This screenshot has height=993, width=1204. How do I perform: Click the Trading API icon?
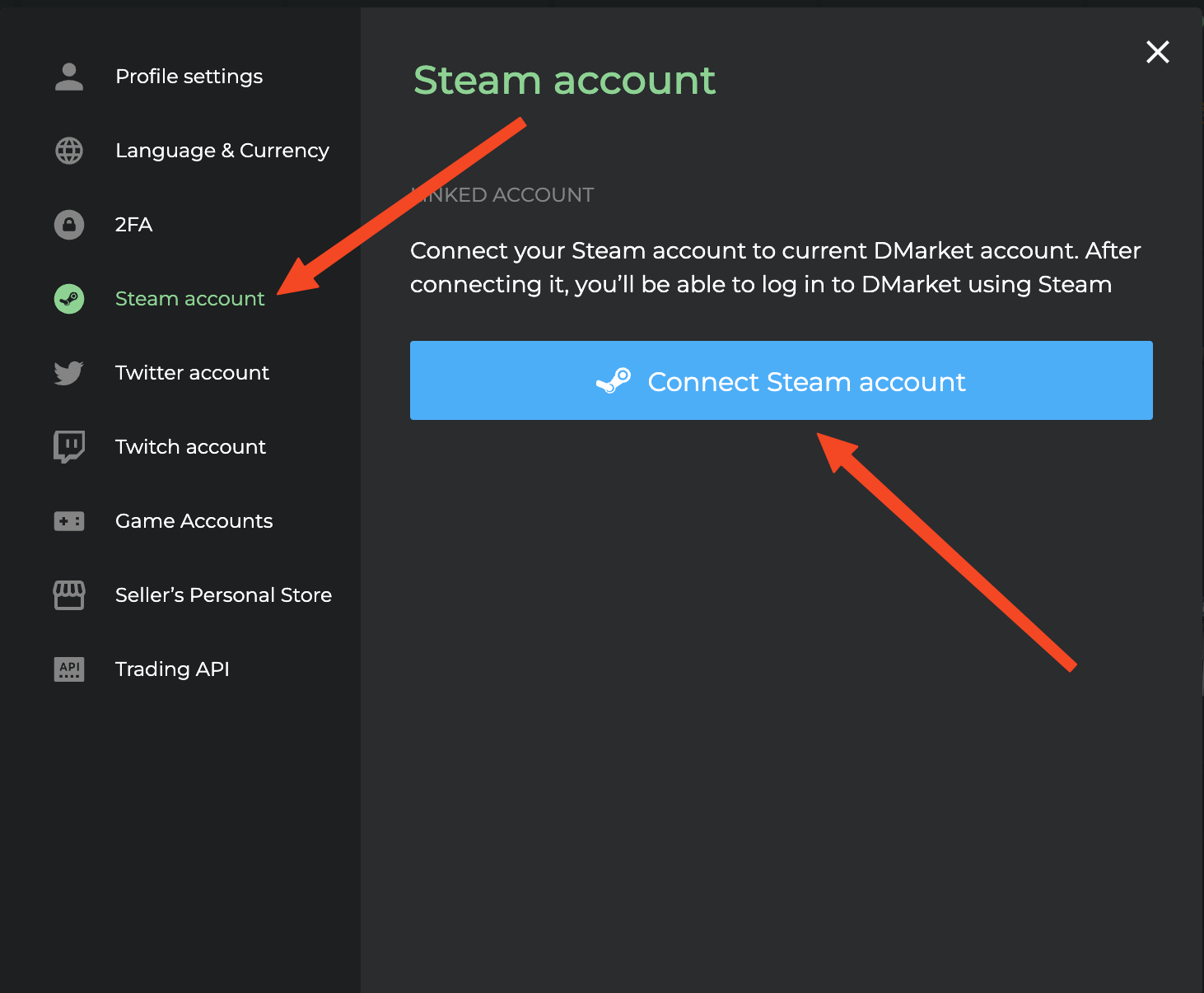point(69,669)
